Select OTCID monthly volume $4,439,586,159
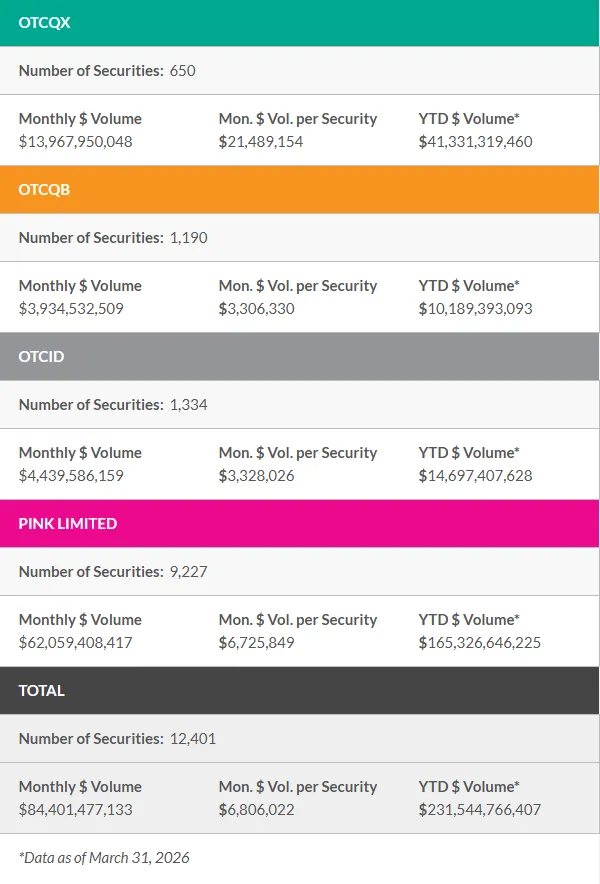The height and width of the screenshot is (884, 600). point(71,476)
